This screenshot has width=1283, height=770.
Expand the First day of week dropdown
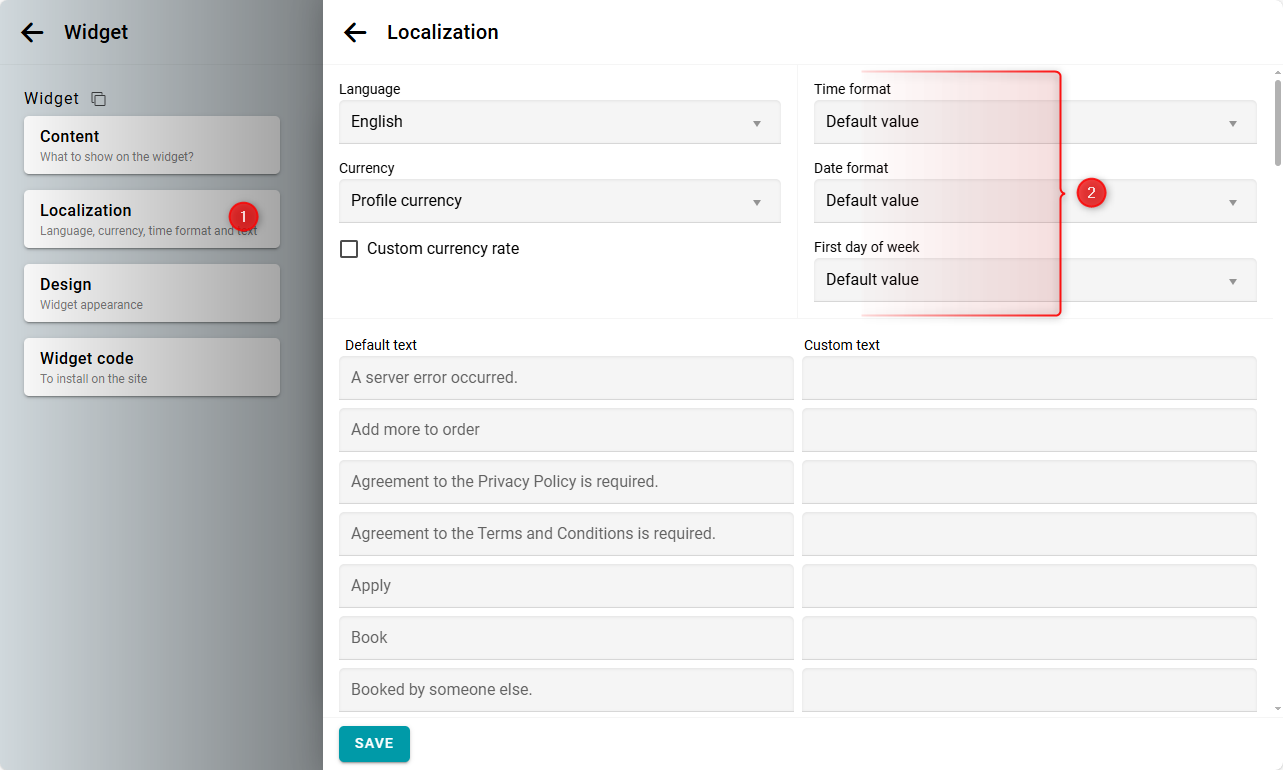pyautogui.click(x=1034, y=280)
